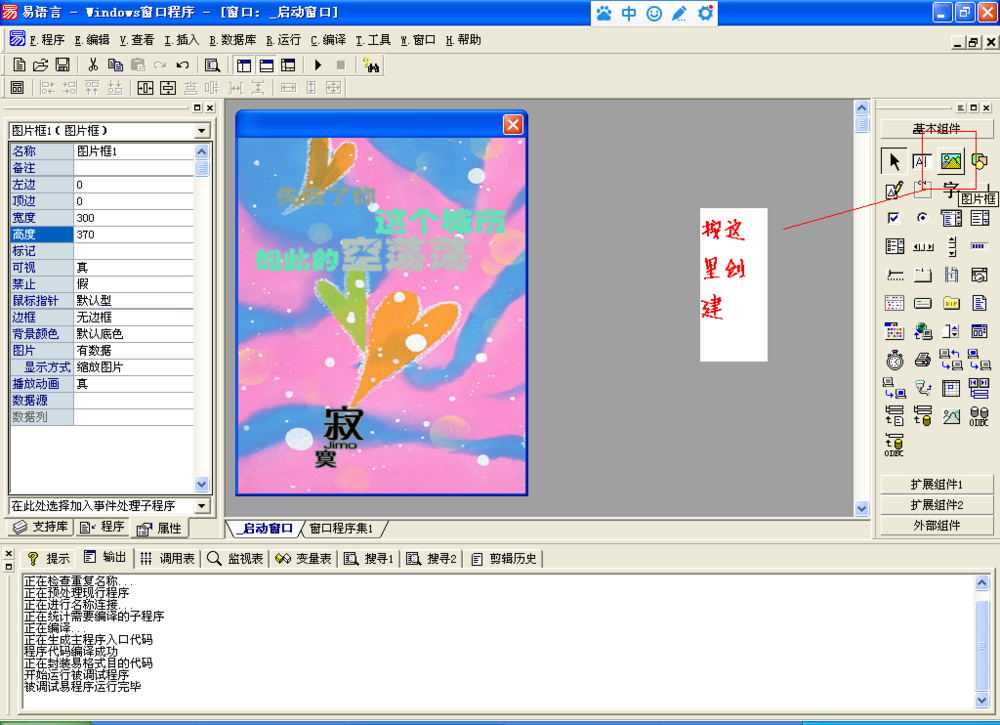Click the Run play triangle icon
Image resolution: width=1000 pixels, height=725 pixels.
pyautogui.click(x=318, y=64)
